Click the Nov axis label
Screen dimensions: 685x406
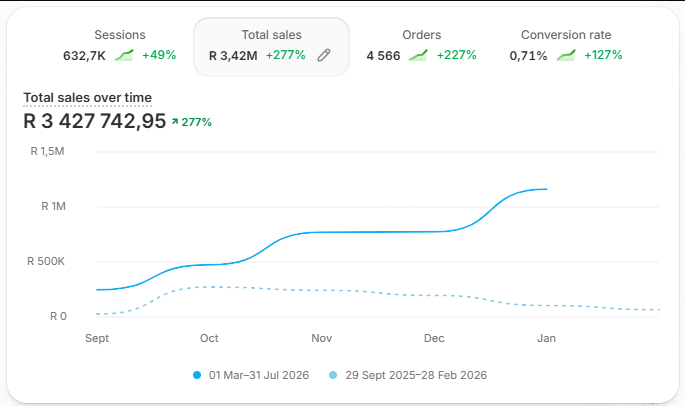coord(322,338)
